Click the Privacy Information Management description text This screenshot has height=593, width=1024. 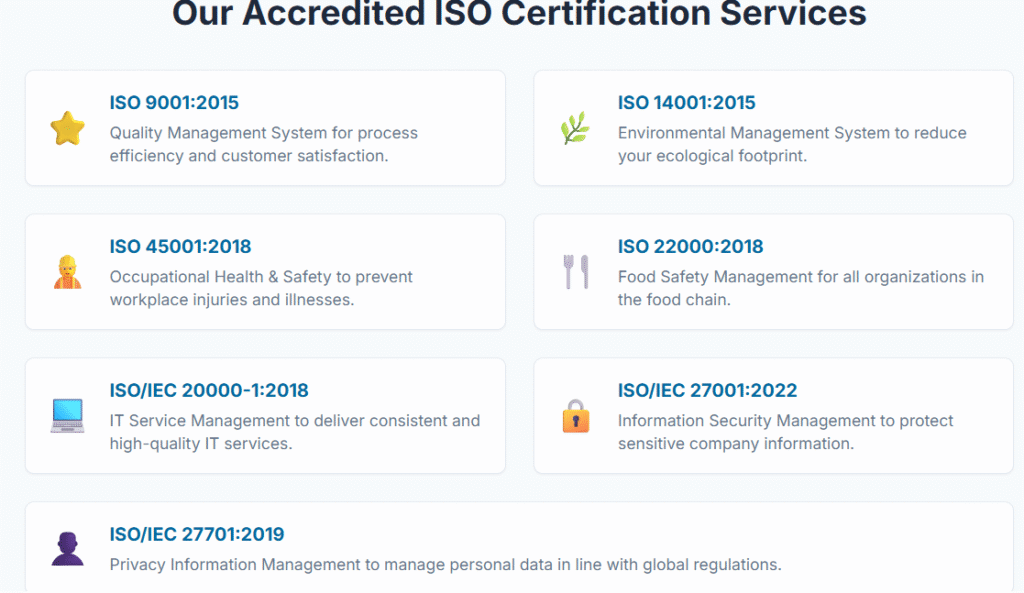pyautogui.click(x=445, y=565)
